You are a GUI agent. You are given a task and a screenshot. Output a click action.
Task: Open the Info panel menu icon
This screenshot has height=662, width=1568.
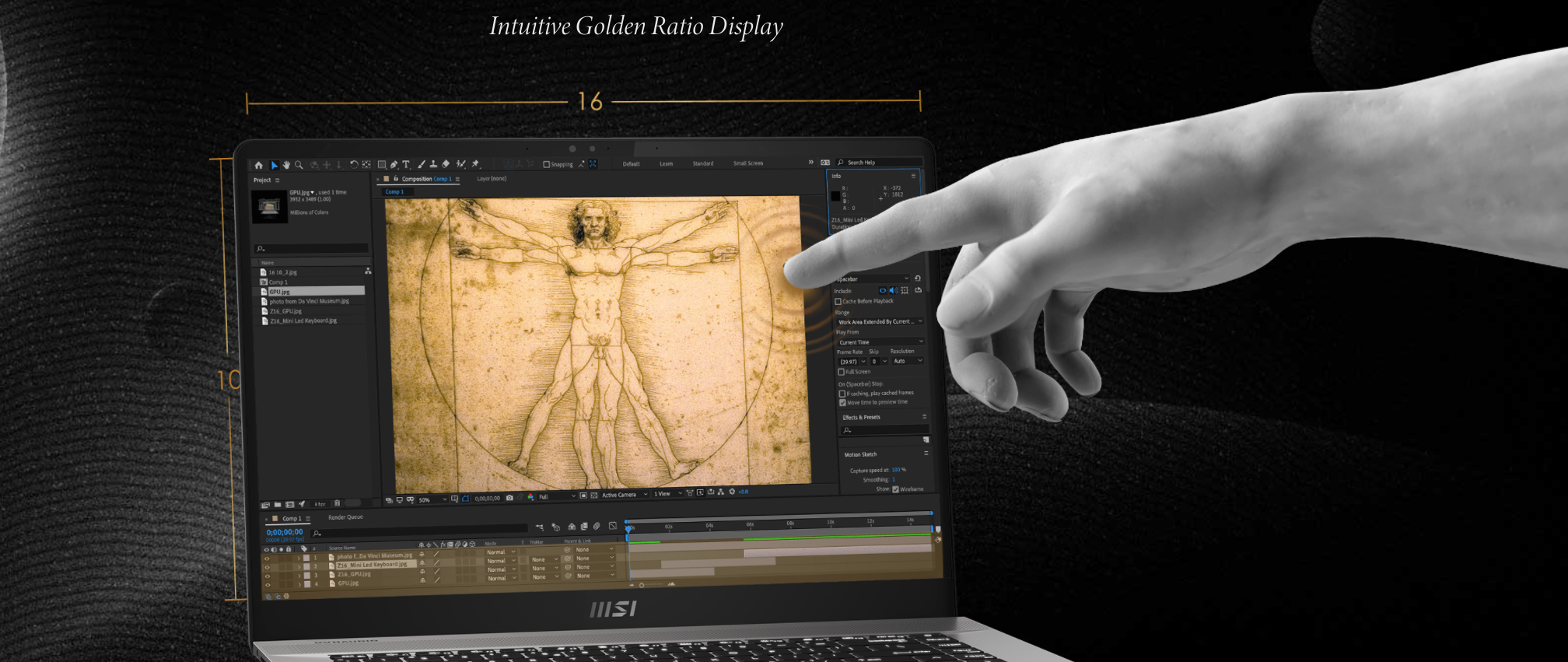coord(913,176)
